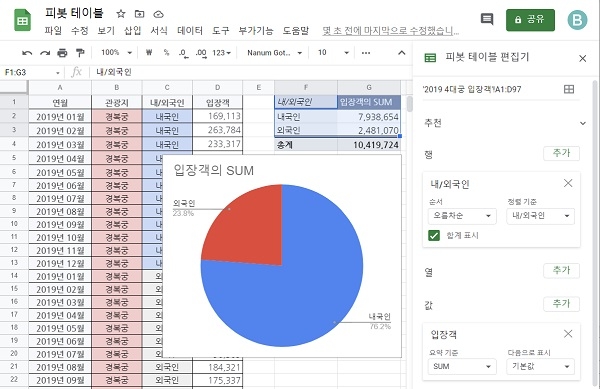Expand the 추천 section chevron
Viewport: 600px width, 389px height.
(583, 123)
